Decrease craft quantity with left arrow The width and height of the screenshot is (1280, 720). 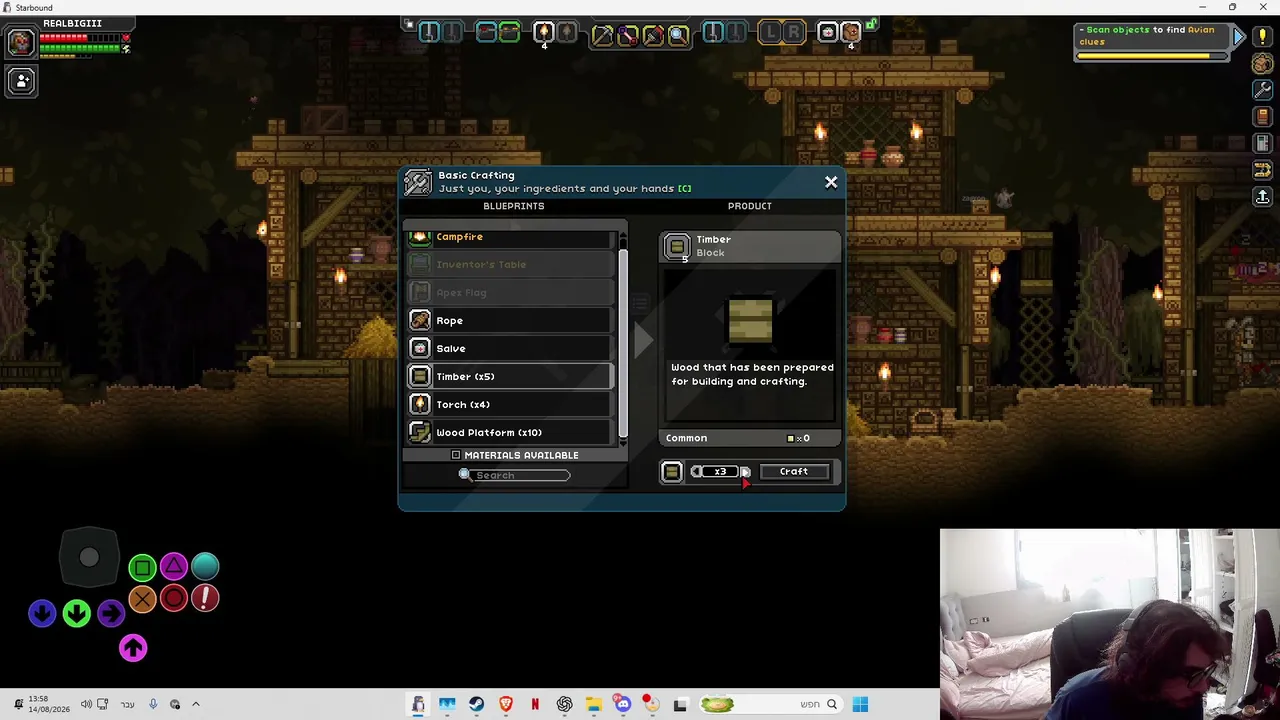click(696, 471)
